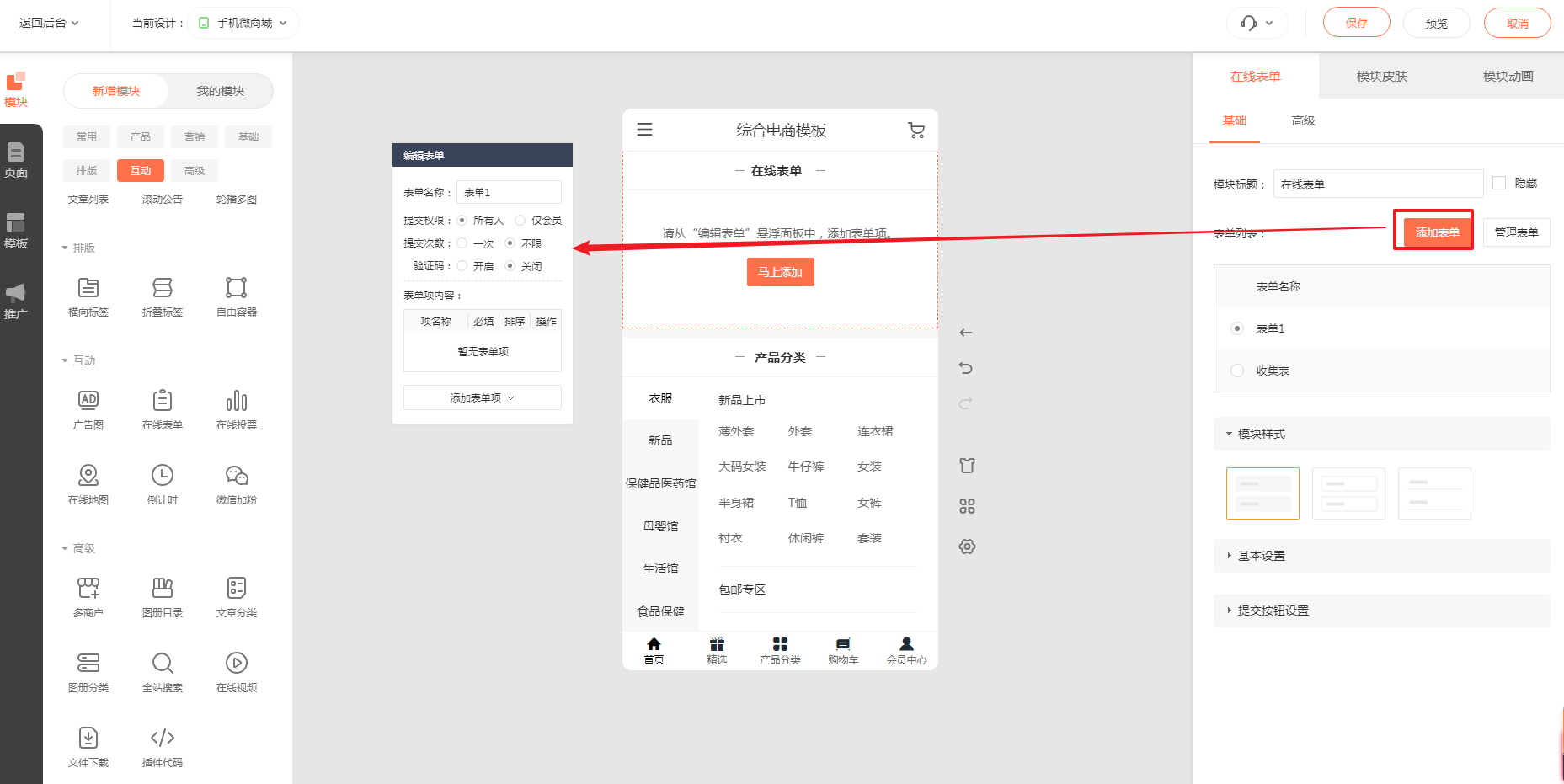
Task: Tick the 隐藏 checkbox
Action: 1499,183
